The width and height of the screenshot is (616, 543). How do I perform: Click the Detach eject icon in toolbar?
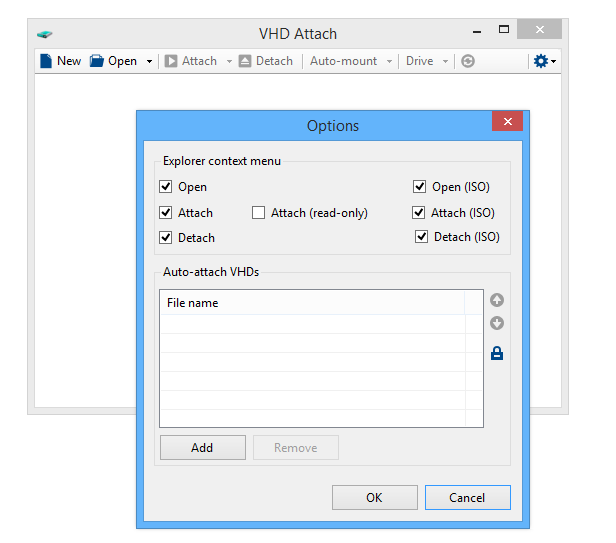(245, 61)
